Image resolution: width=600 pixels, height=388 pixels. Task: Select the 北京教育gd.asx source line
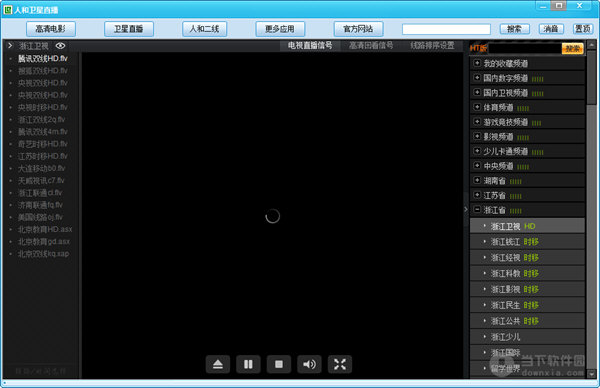[x=44, y=241]
